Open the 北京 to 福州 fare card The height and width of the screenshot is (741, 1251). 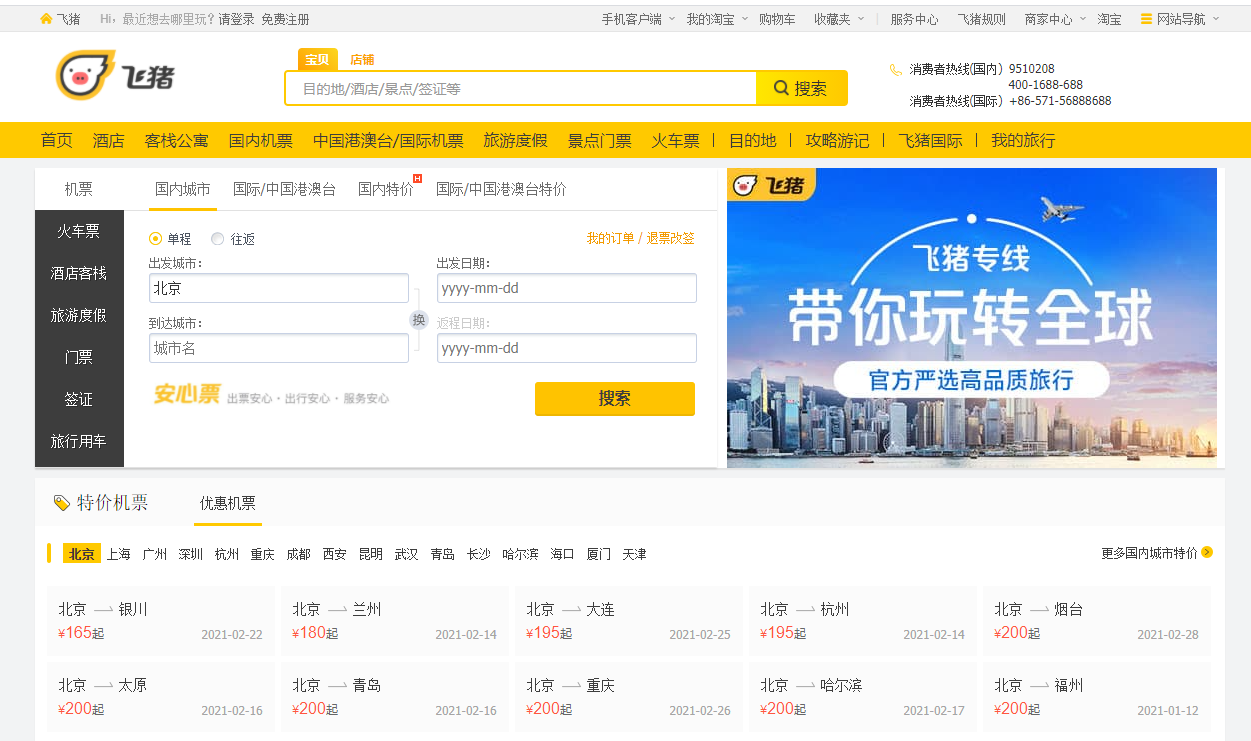[1097, 697]
